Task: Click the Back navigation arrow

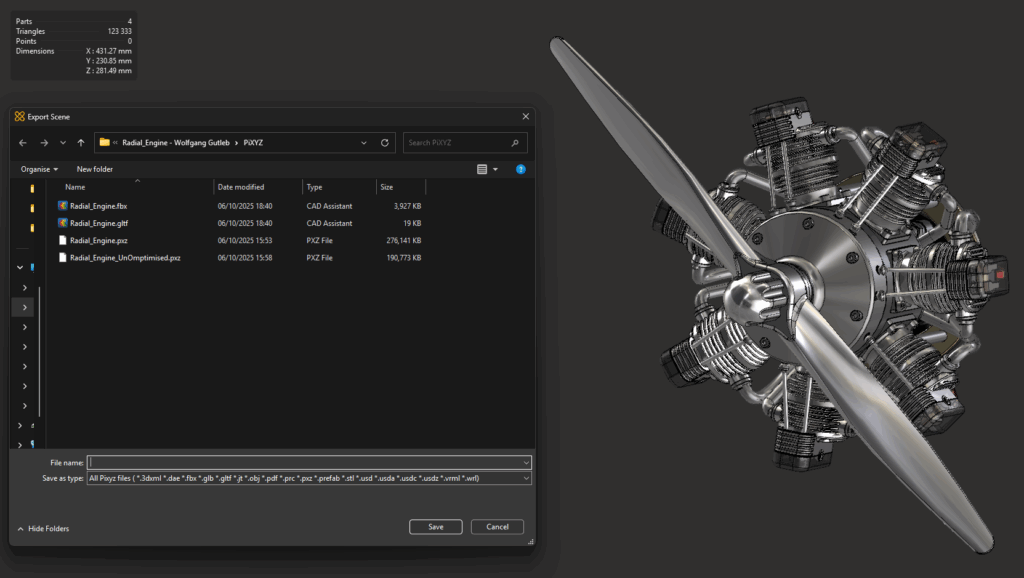Action: tap(23, 143)
